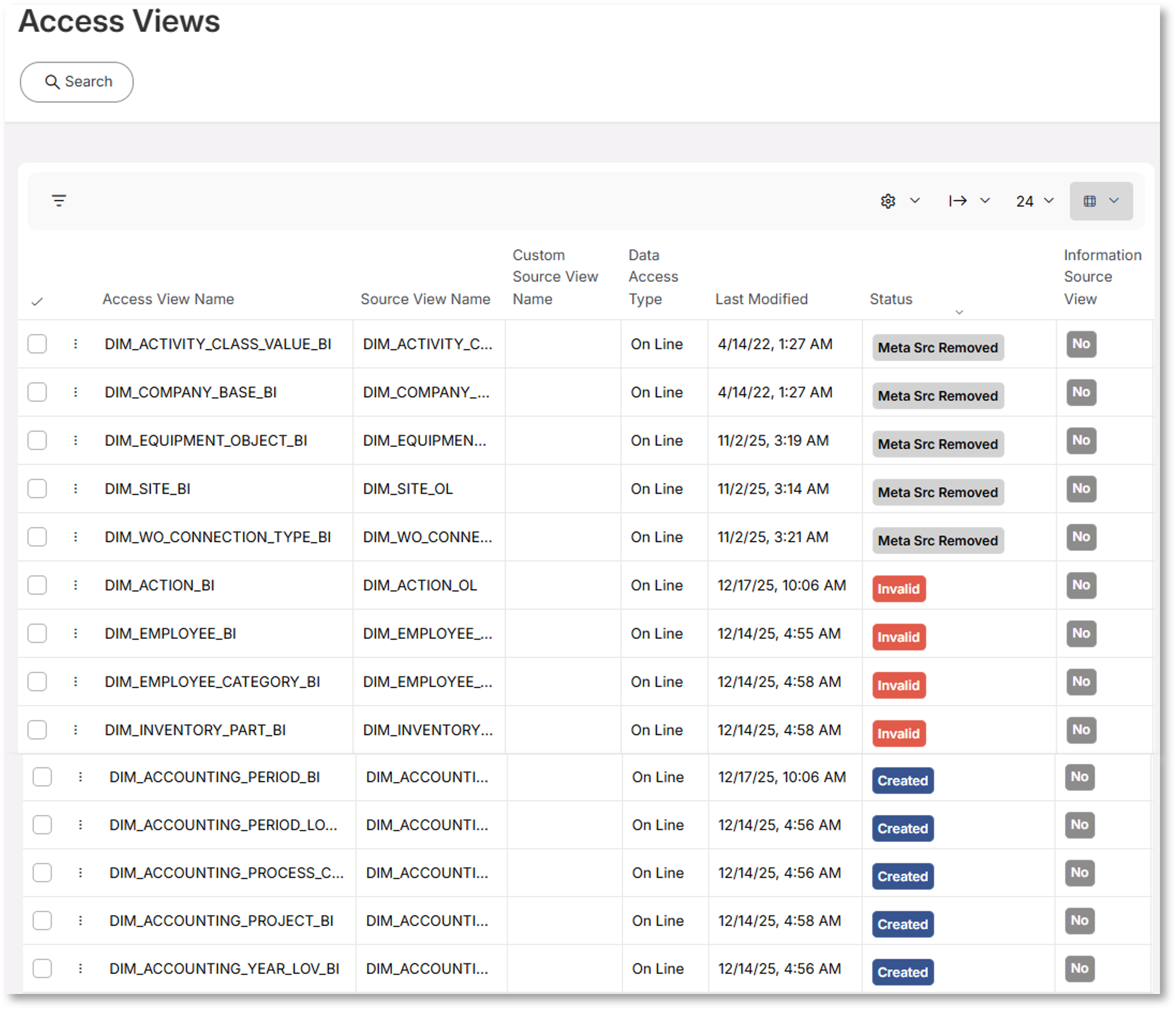Check the DIM_SITE_BI row checkbox
Viewport: 1176px width, 1010px height.
37,488
